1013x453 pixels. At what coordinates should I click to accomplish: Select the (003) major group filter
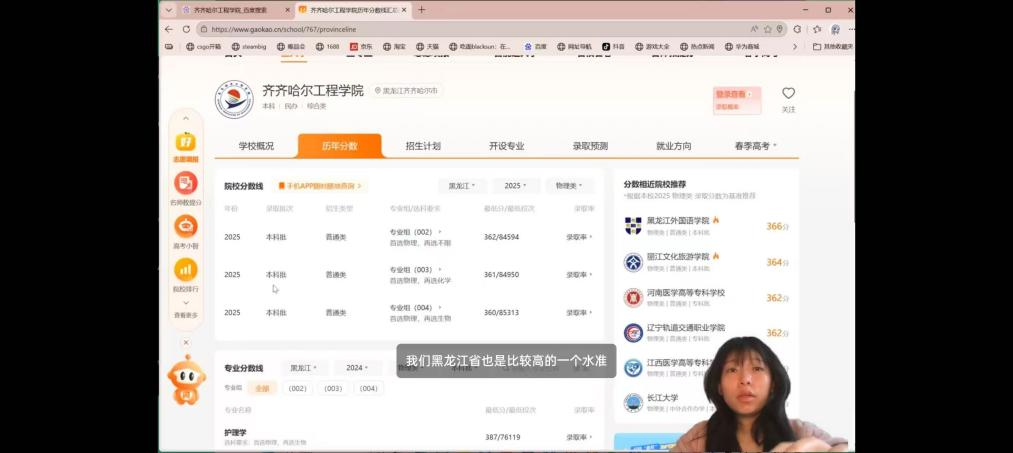click(333, 388)
